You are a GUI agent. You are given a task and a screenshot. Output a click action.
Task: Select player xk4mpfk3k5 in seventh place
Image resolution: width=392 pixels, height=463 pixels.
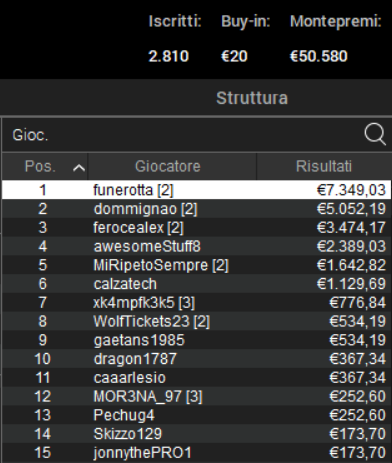pos(196,303)
